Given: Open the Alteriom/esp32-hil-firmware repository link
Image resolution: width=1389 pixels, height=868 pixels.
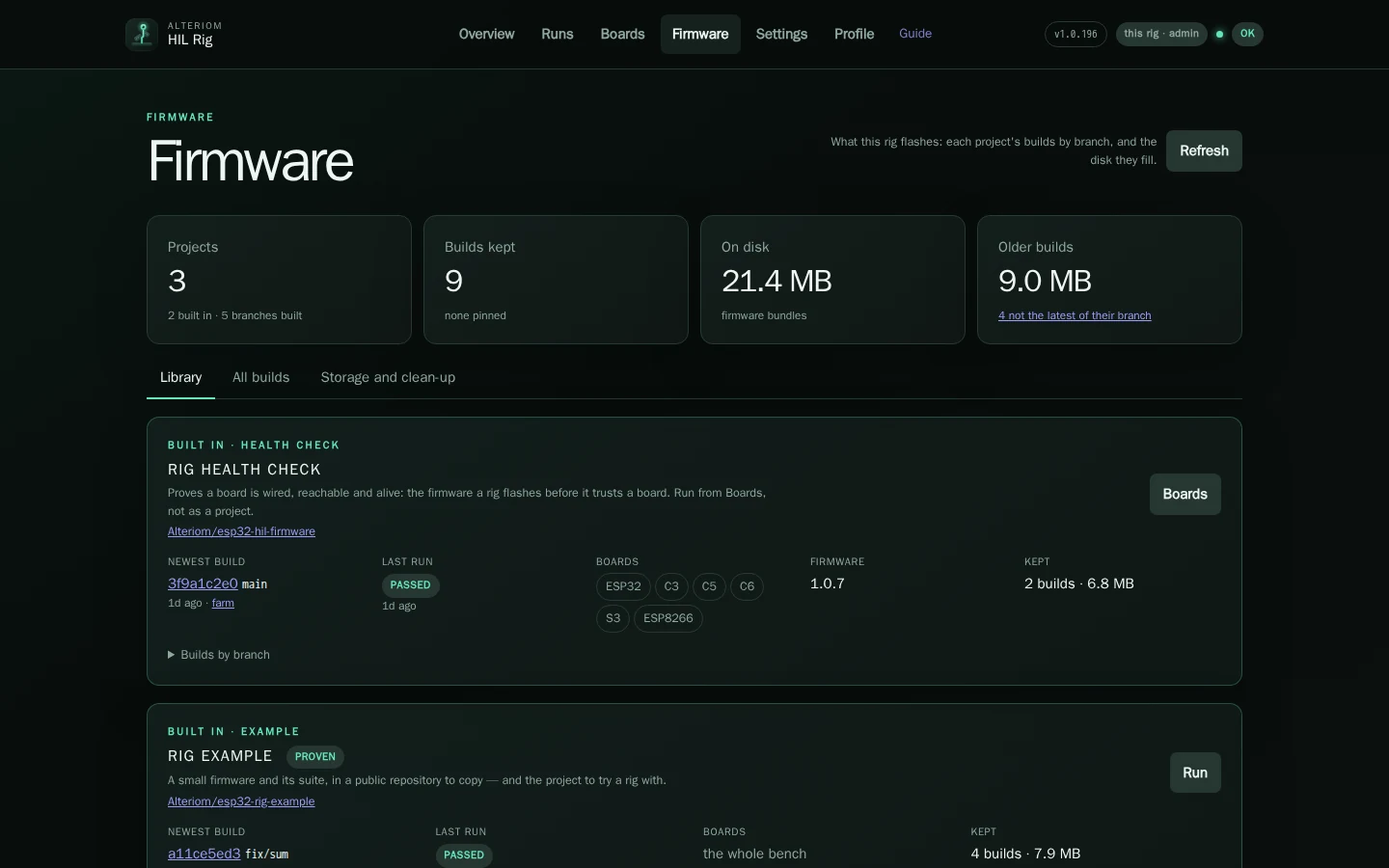Looking at the screenshot, I should (241, 531).
